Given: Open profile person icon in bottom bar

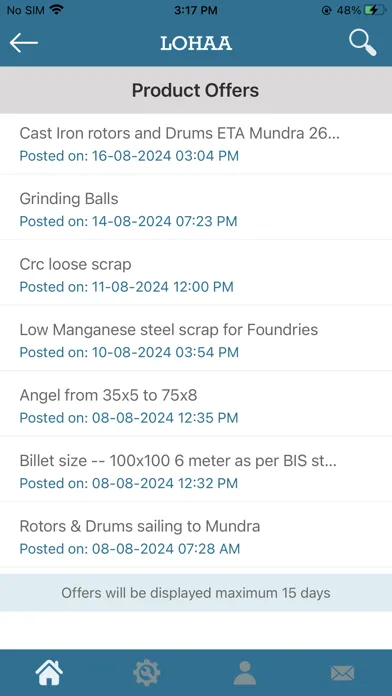Looking at the screenshot, I should tap(245, 673).
